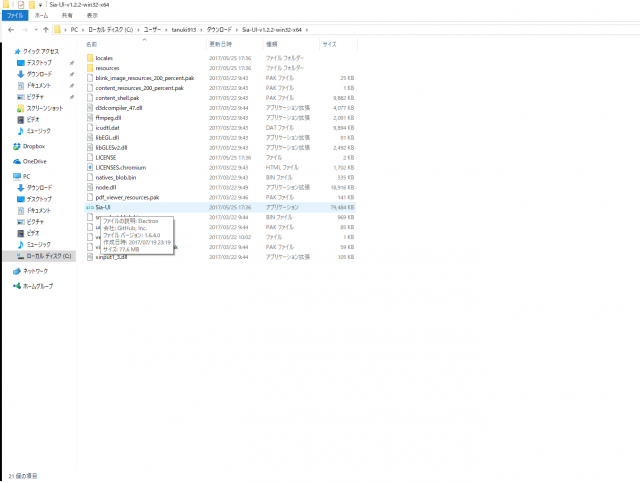This screenshot has height=483, width=640.
Task: Open ドキュメント under Quick access
Action: click(x=39, y=86)
